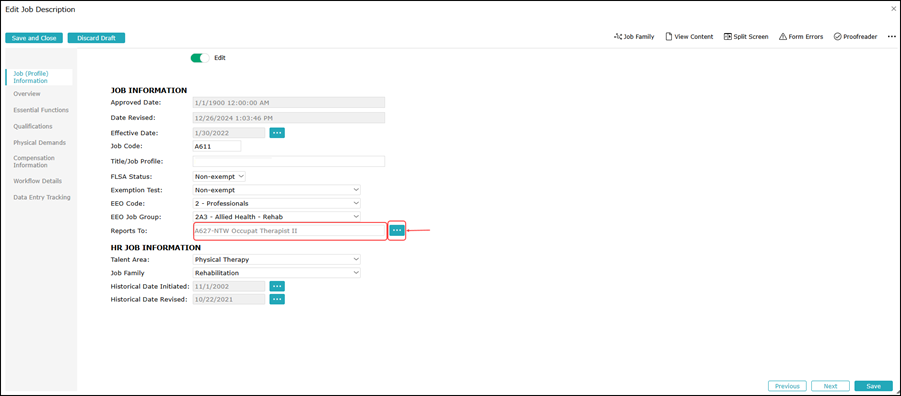Image resolution: width=901 pixels, height=396 pixels.
Task: Click the Title/Job Profile field
Action: 288,162
